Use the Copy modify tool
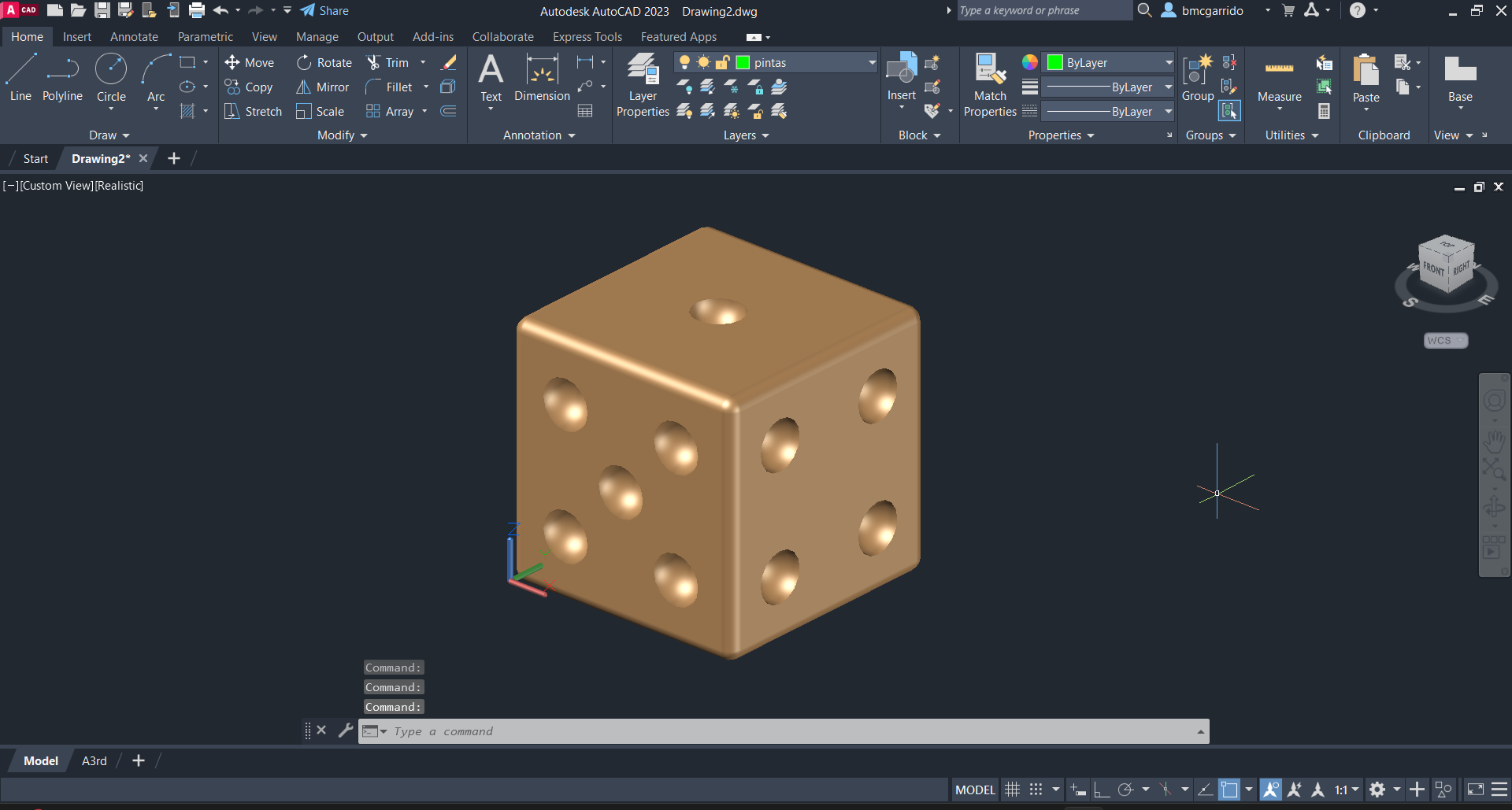 [x=248, y=87]
